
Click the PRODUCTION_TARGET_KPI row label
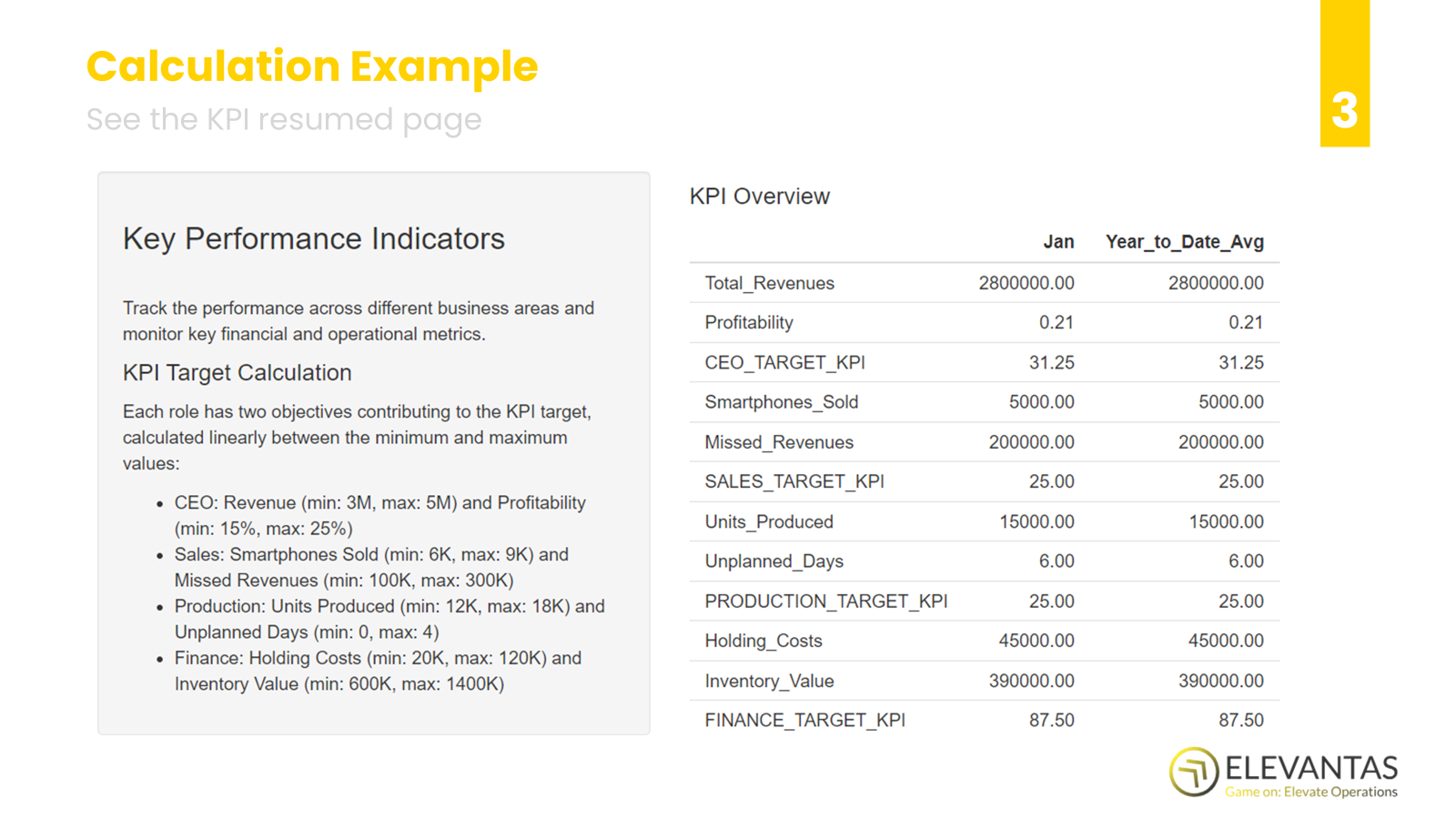[x=825, y=602]
